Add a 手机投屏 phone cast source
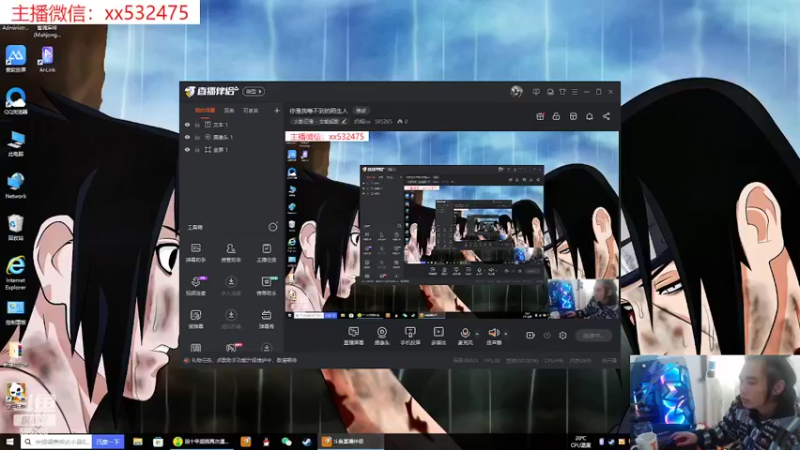 tap(410, 336)
